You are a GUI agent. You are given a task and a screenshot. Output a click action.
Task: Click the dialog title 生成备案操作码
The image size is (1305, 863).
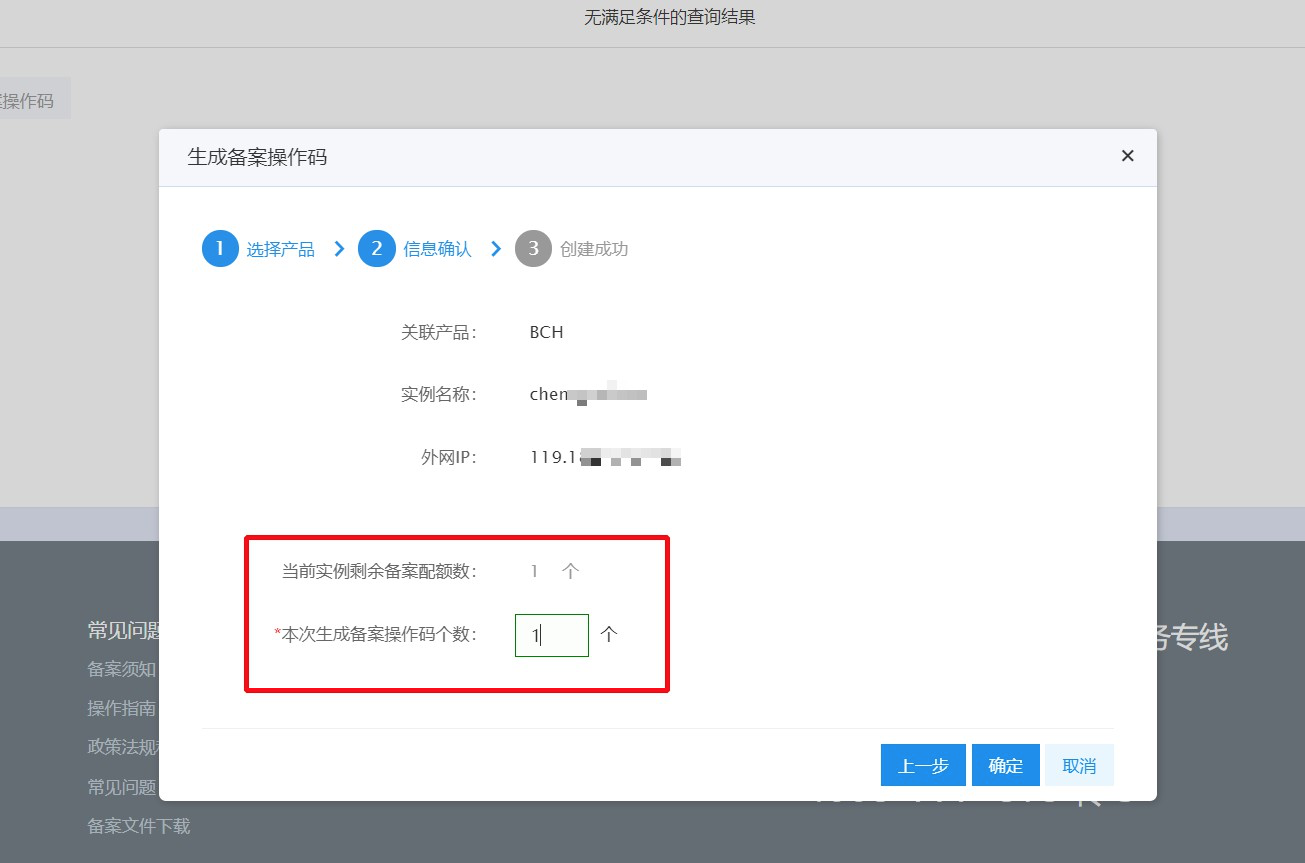coord(257,157)
